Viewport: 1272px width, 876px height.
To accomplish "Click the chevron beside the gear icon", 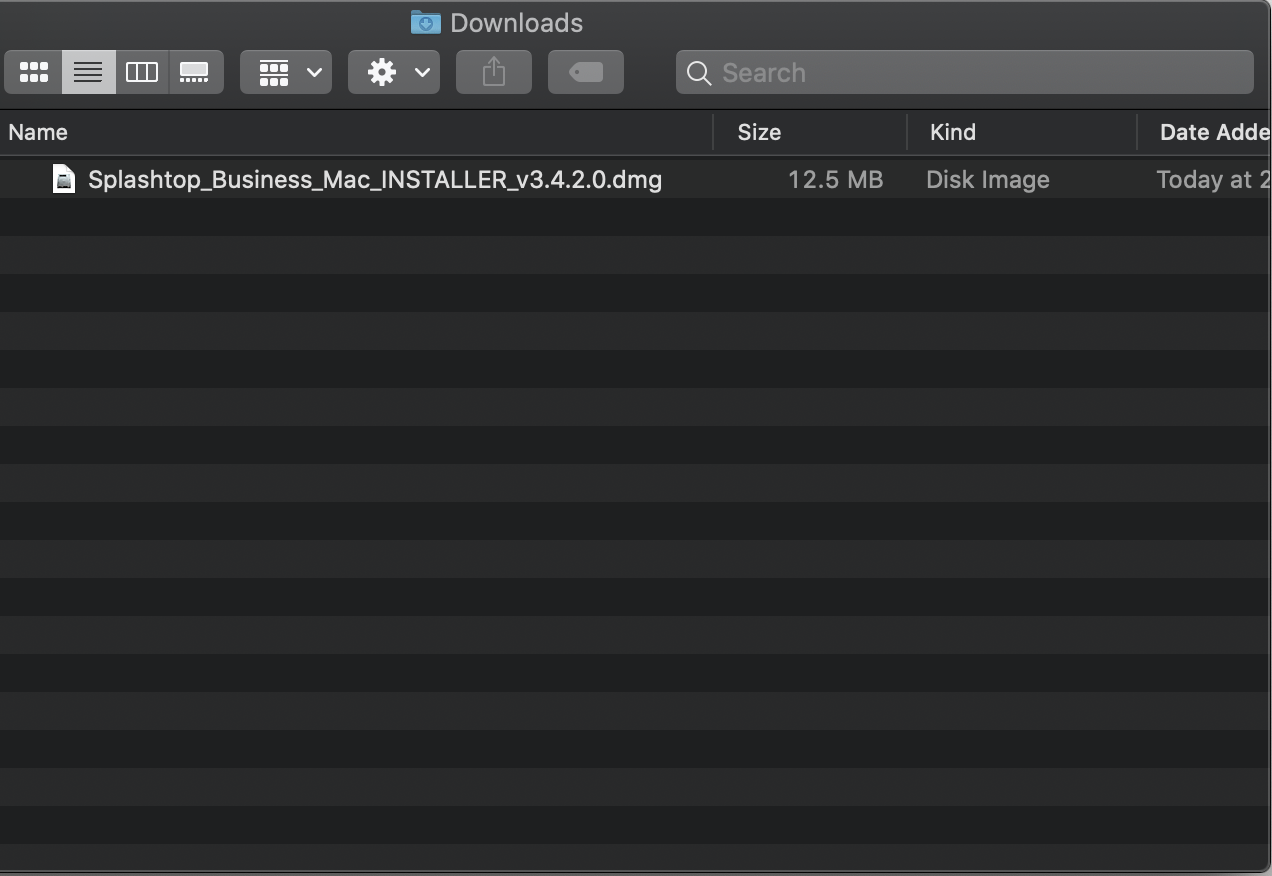I will pos(422,72).
